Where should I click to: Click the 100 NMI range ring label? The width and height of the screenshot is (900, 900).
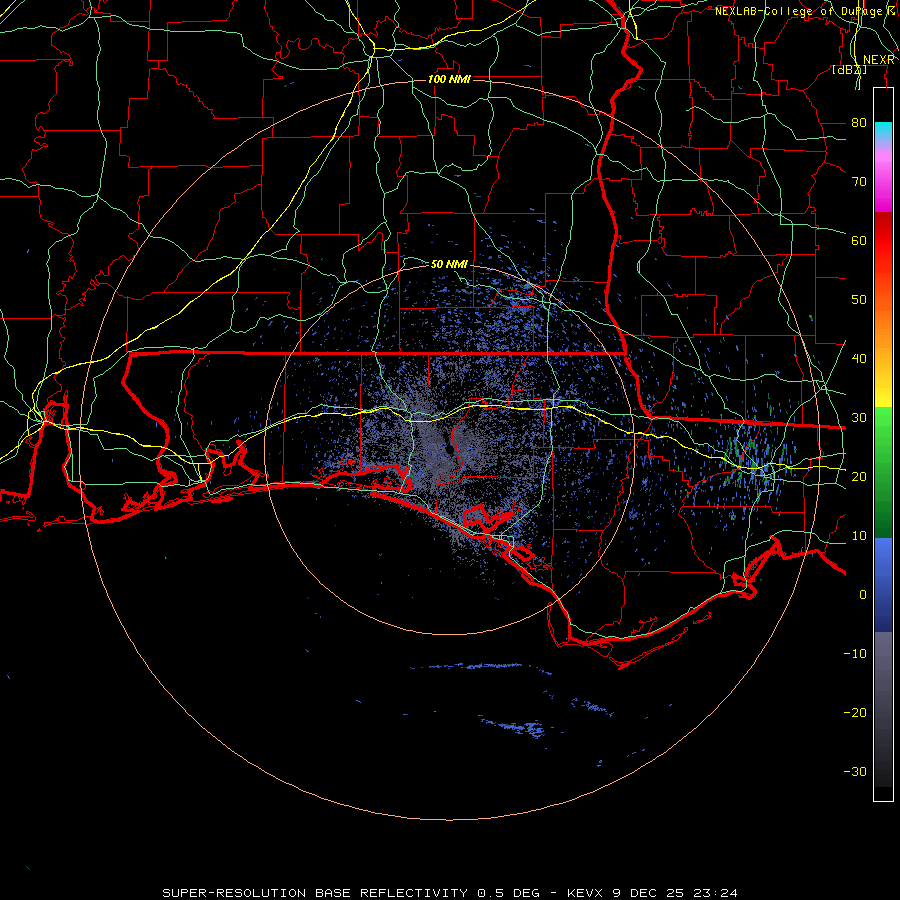coord(449,79)
